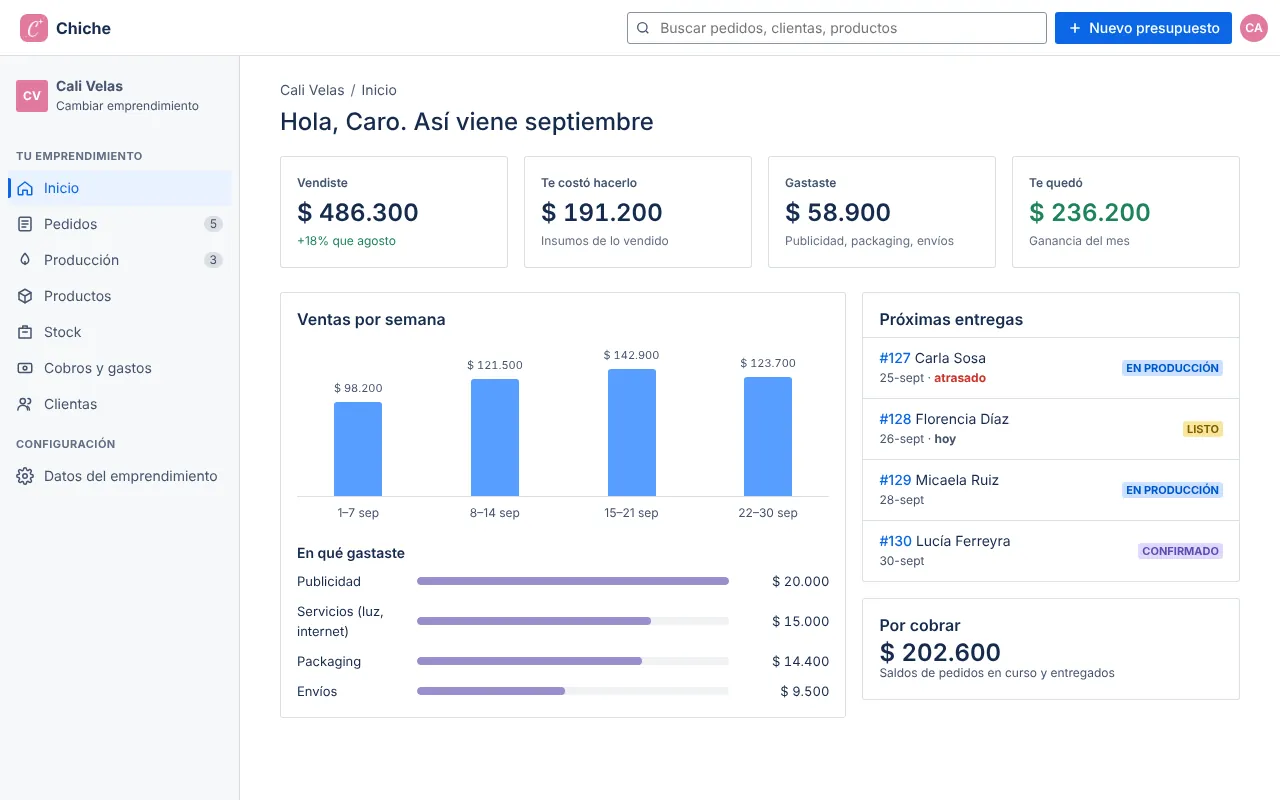This screenshot has width=1280, height=800.
Task: Open order #129 link
Action: (x=895, y=480)
